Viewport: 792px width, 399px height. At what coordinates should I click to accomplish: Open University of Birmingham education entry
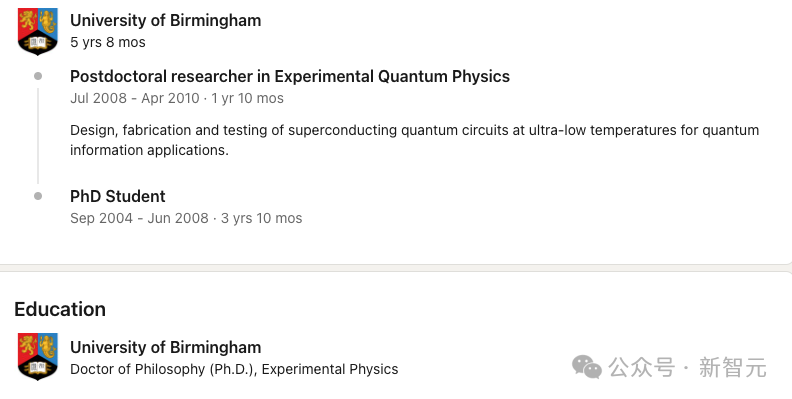tap(166, 347)
